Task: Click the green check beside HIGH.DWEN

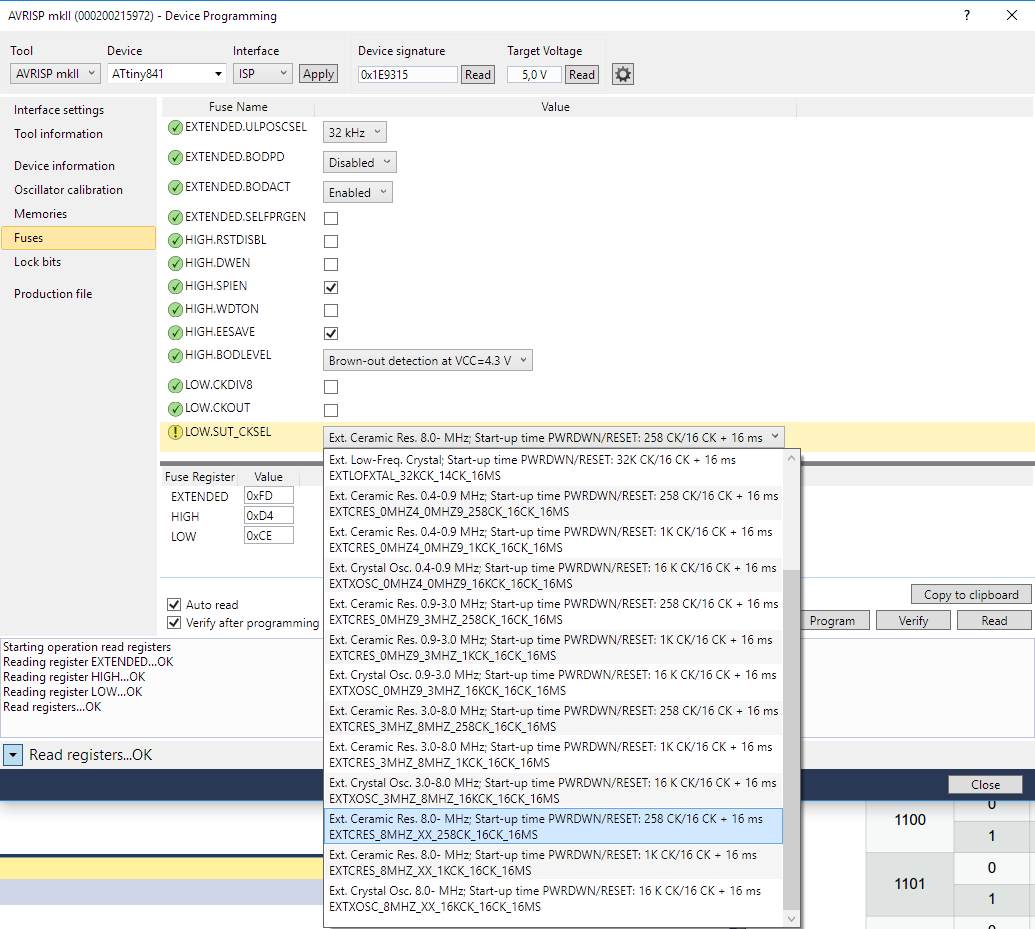Action: coord(175,263)
